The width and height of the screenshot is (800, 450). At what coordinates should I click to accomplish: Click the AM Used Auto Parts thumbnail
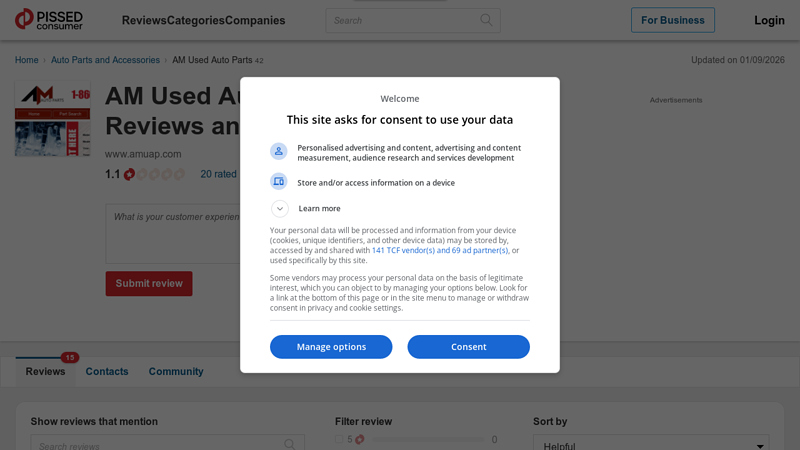pyautogui.click(x=52, y=119)
